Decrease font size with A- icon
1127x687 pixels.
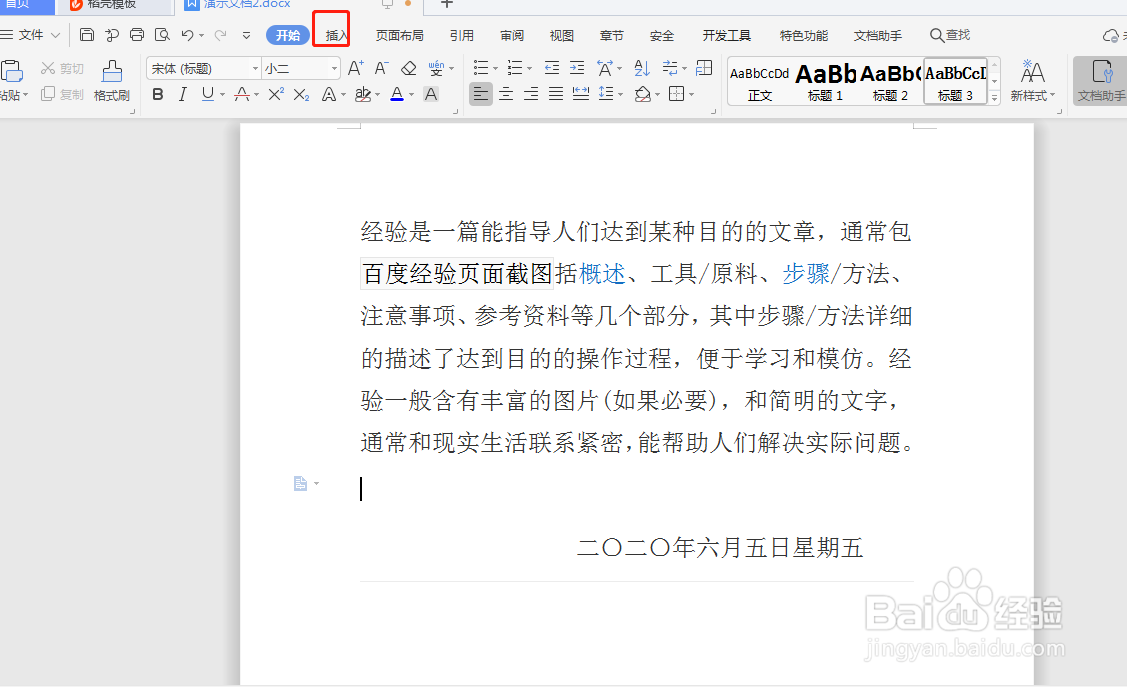382,68
